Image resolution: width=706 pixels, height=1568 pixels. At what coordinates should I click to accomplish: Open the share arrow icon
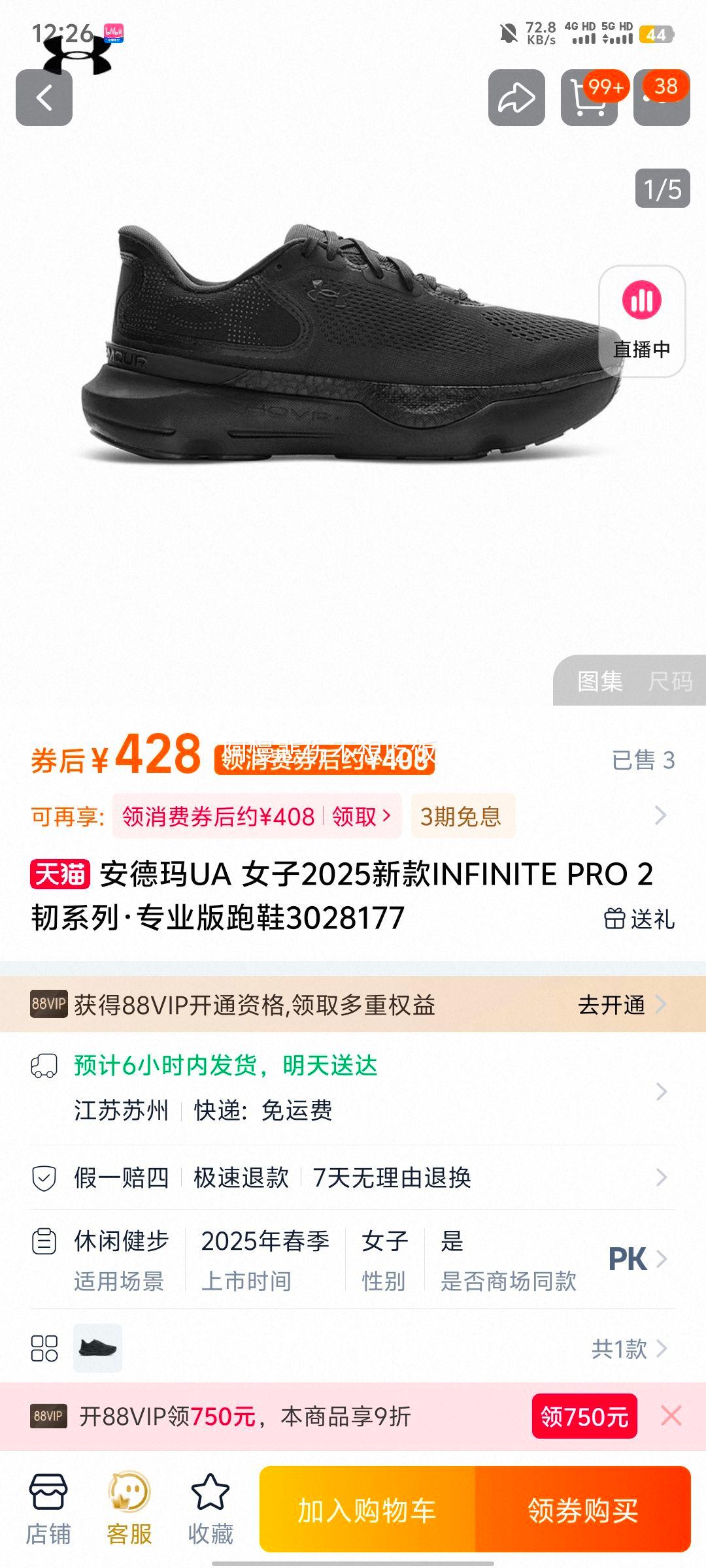click(x=516, y=97)
